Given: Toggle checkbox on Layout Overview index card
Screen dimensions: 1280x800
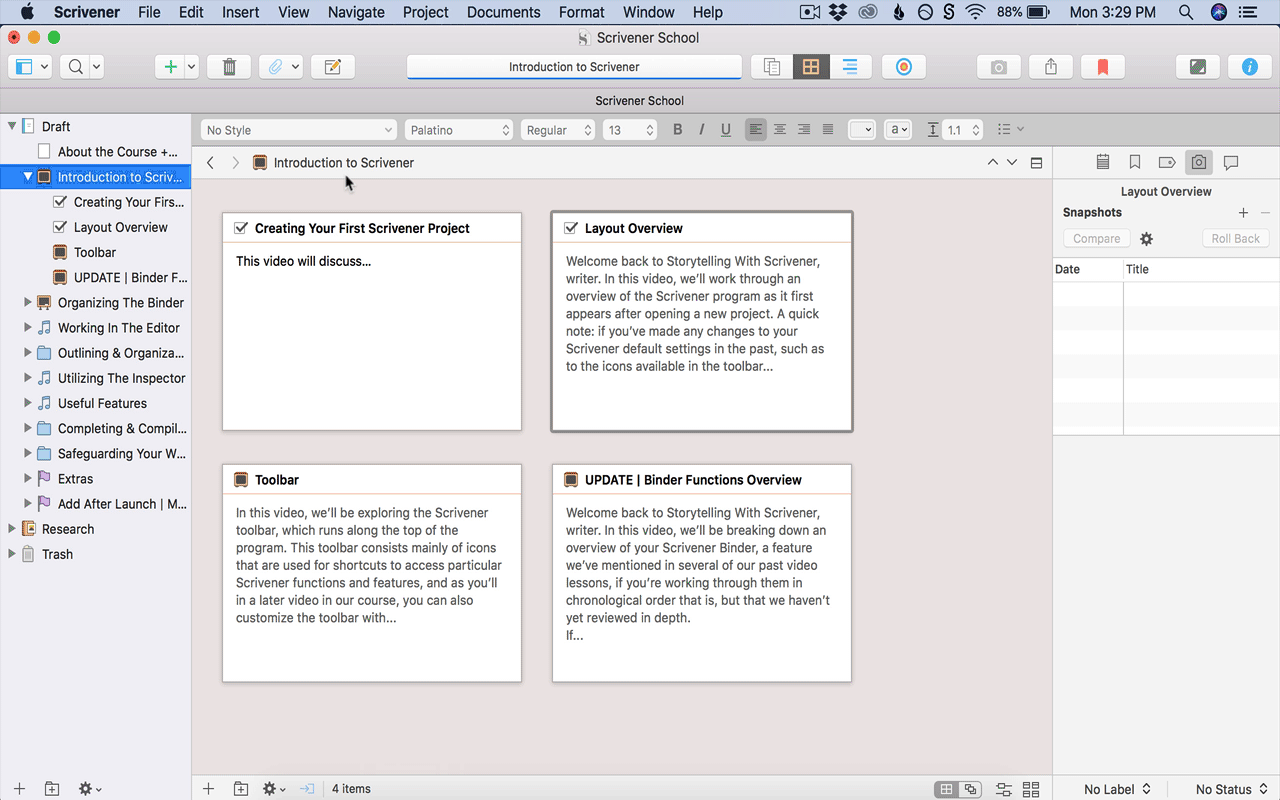Looking at the screenshot, I should coord(571,228).
